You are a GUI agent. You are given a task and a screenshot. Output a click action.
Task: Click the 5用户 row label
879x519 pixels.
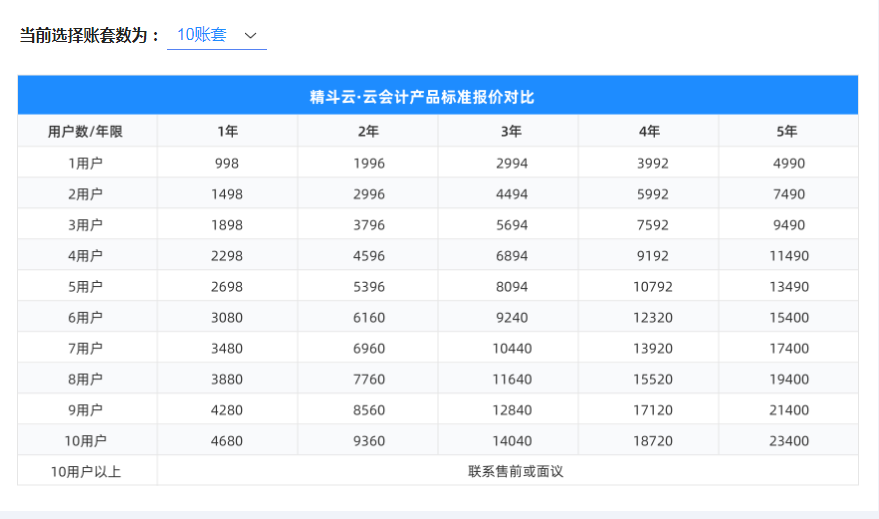tap(87, 286)
